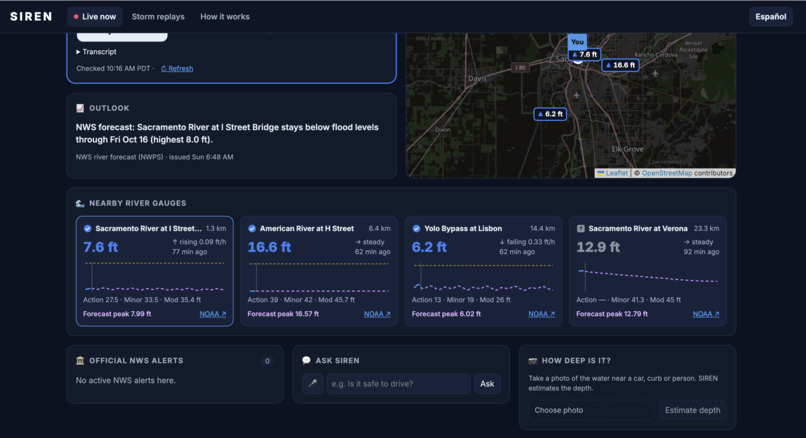The height and width of the screenshot is (438, 806).
Task: Click 'Checked 10:16 AM PDT' timestamp
Action: (x=113, y=68)
